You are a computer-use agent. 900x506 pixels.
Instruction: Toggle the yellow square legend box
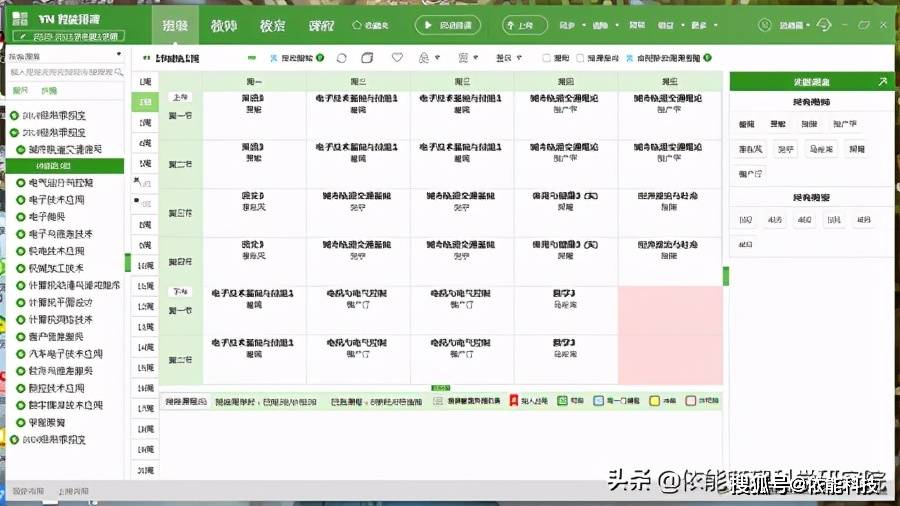[x=654, y=400]
